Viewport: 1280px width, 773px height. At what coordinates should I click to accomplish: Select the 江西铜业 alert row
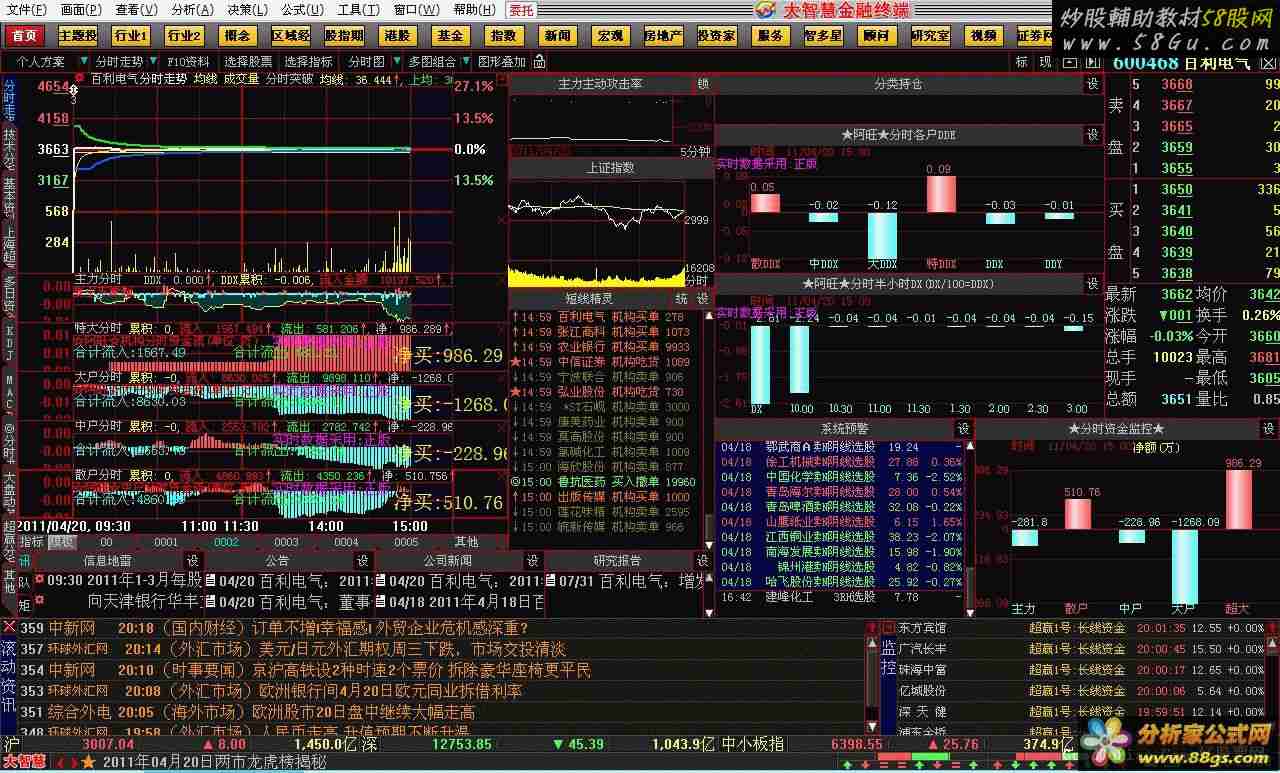pos(839,537)
